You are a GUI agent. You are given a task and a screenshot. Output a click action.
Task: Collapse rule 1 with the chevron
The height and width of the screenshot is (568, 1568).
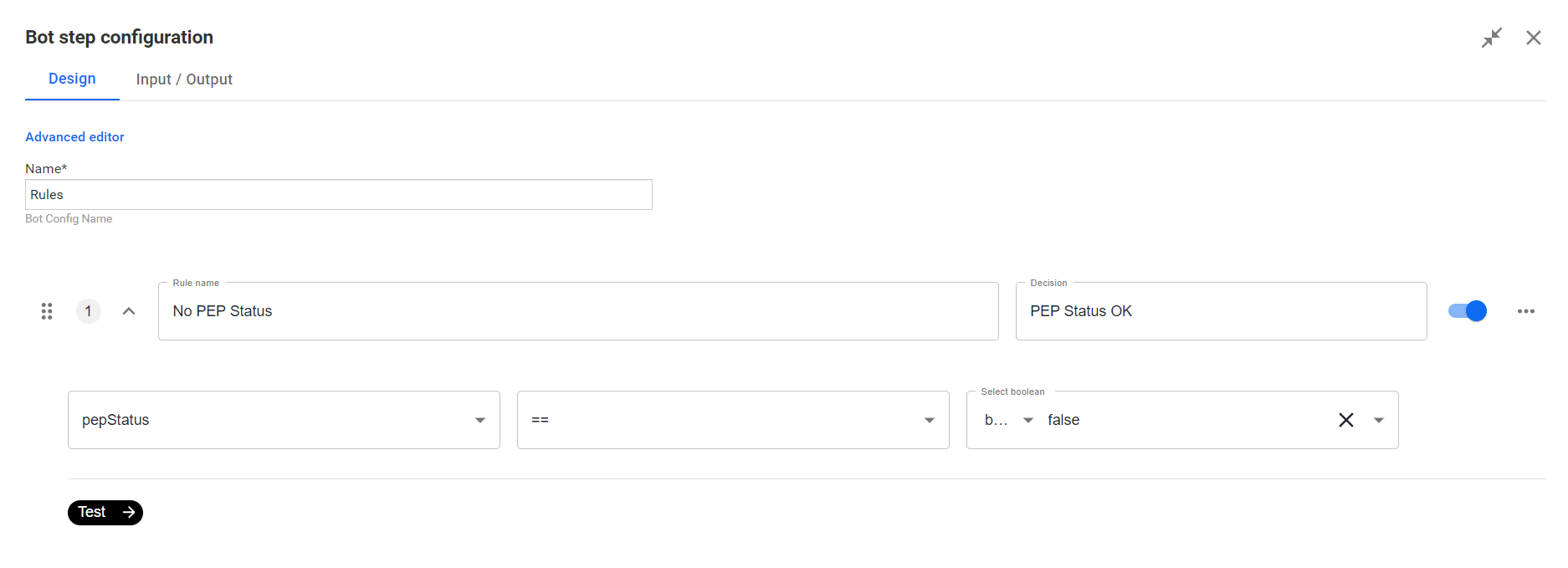(x=129, y=311)
